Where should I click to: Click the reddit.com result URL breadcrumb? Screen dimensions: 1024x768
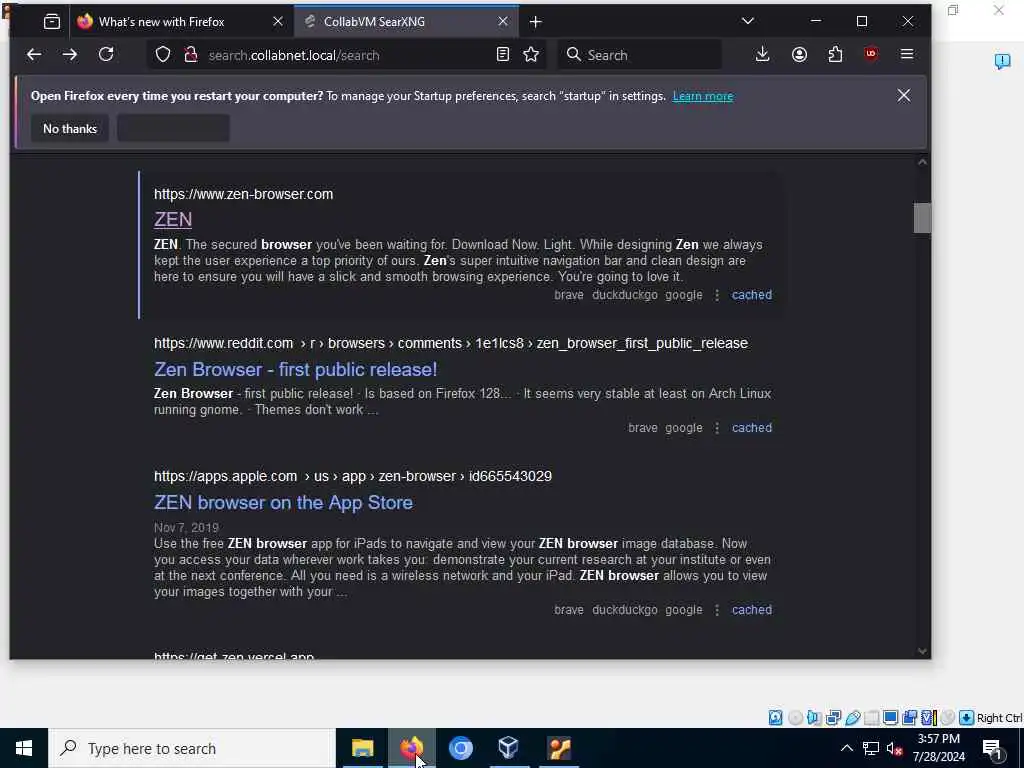(451, 343)
